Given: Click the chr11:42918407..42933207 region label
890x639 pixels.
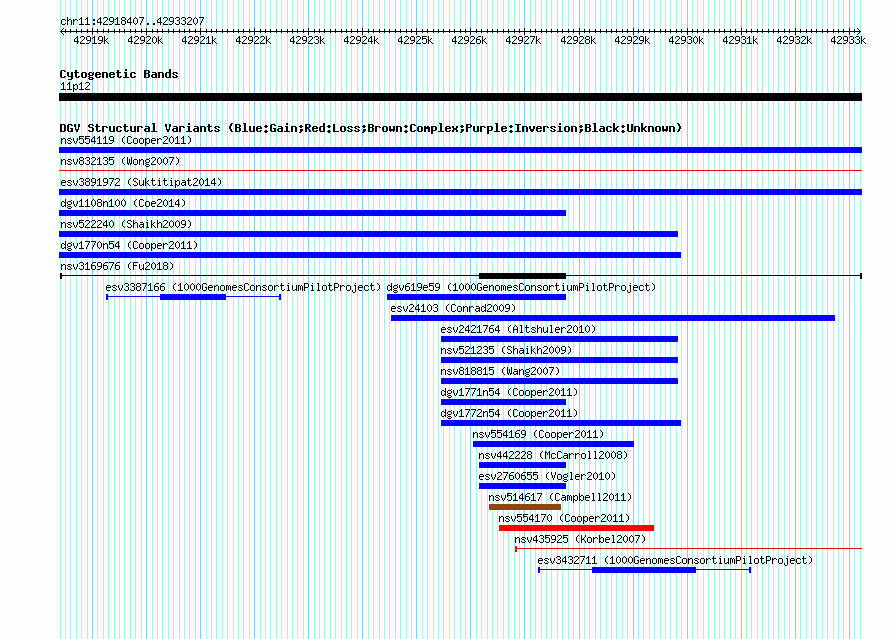Looking at the screenshot, I should pos(132,21).
